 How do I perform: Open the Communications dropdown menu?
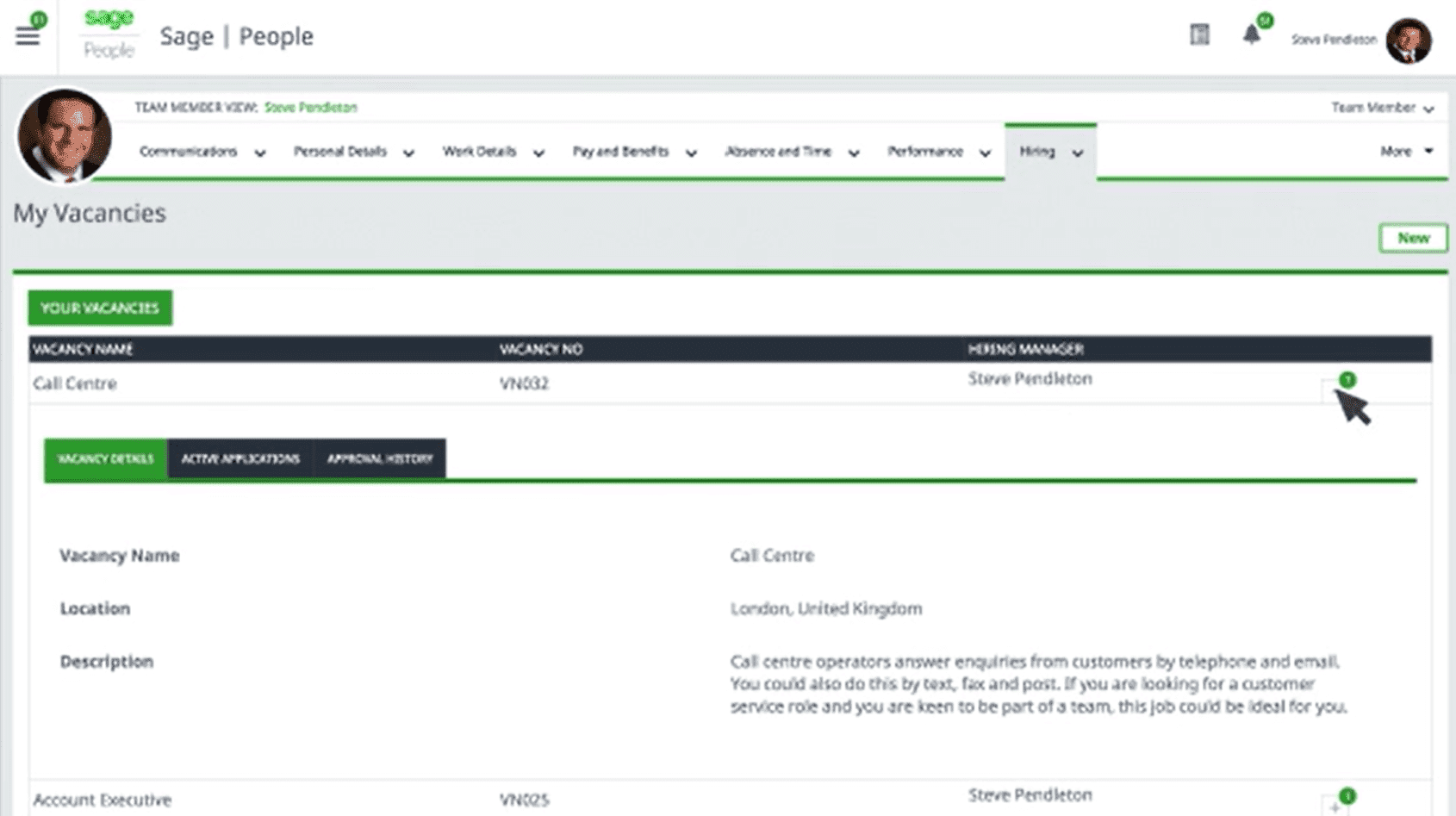point(202,152)
